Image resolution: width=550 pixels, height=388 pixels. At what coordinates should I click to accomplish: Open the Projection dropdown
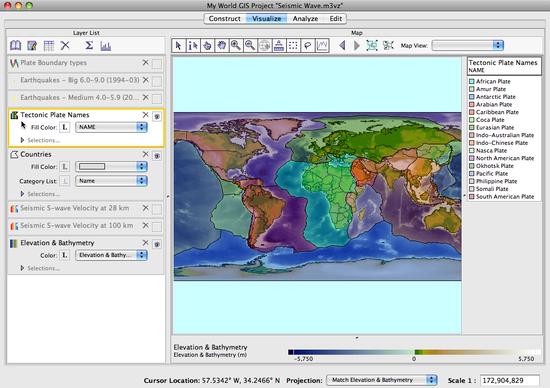tap(382, 380)
